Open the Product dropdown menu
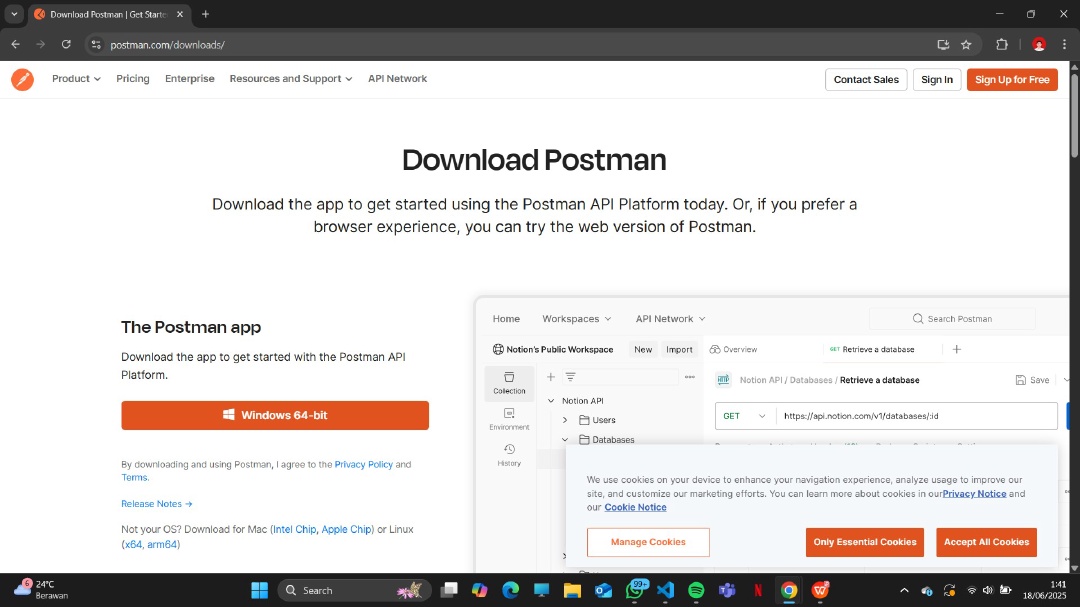1080x607 pixels. point(75,78)
